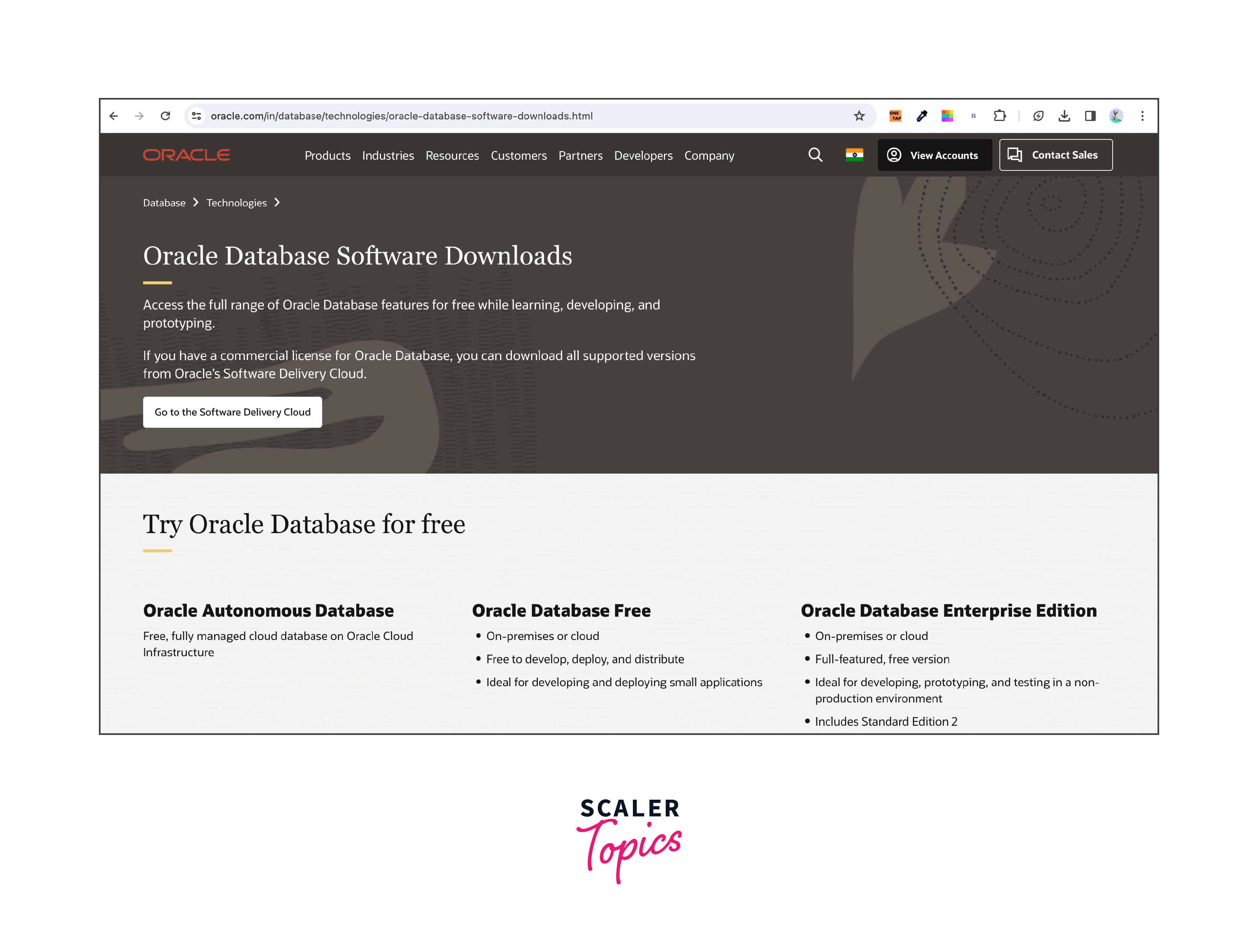Viewport: 1258px width, 952px height.
Task: Click Go to the Software Delivery Cloud
Action: coord(233,412)
